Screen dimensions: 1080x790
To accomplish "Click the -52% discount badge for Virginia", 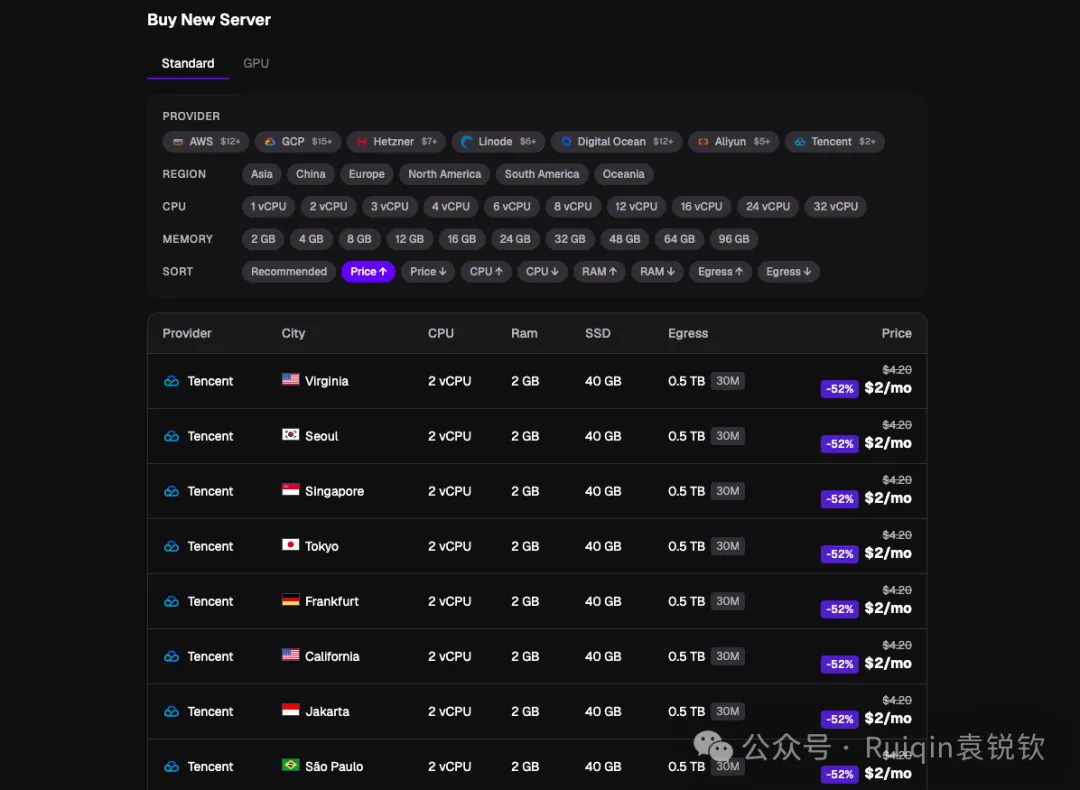I will pyautogui.click(x=840, y=388).
